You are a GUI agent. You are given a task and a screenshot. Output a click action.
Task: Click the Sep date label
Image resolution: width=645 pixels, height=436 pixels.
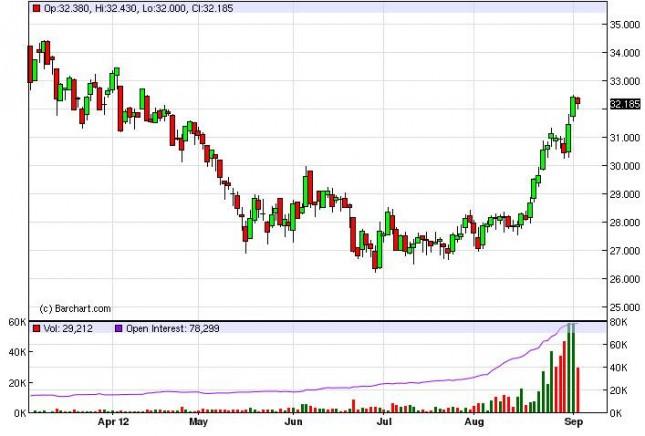[573, 422]
